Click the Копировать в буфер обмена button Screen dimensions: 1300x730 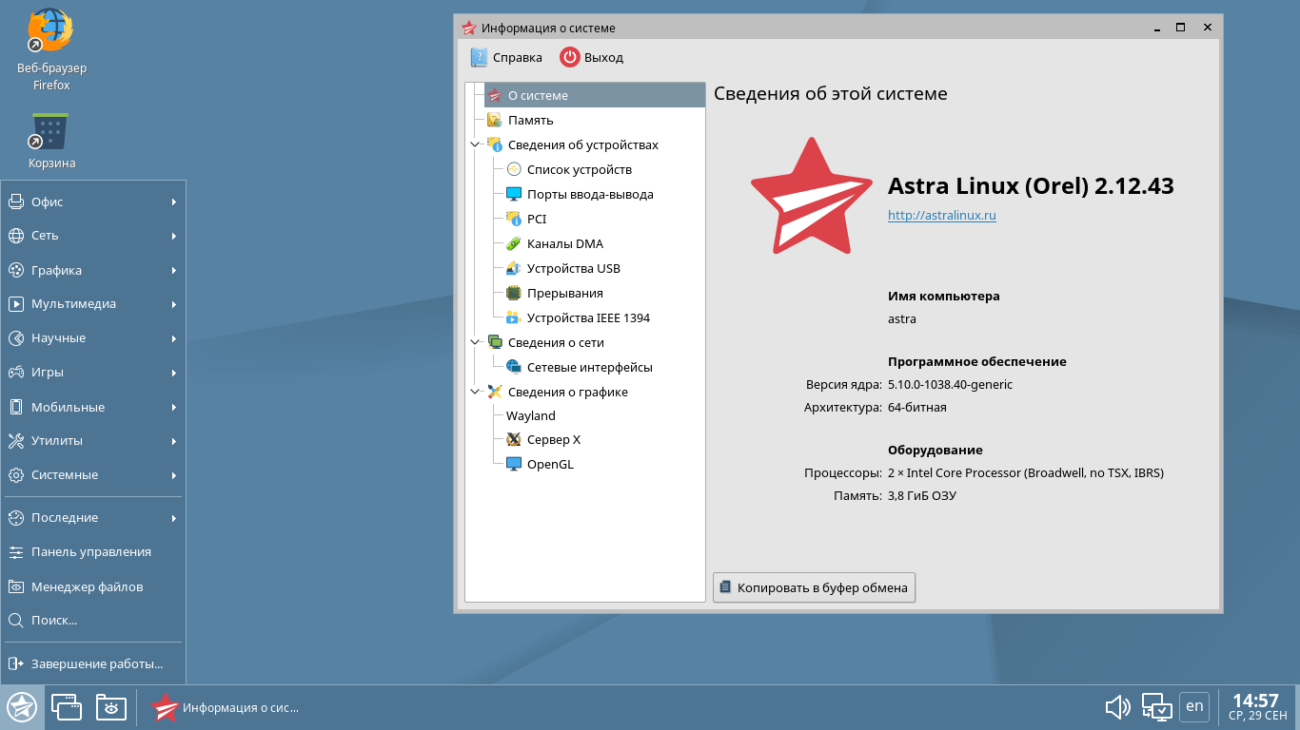pyautogui.click(x=813, y=587)
